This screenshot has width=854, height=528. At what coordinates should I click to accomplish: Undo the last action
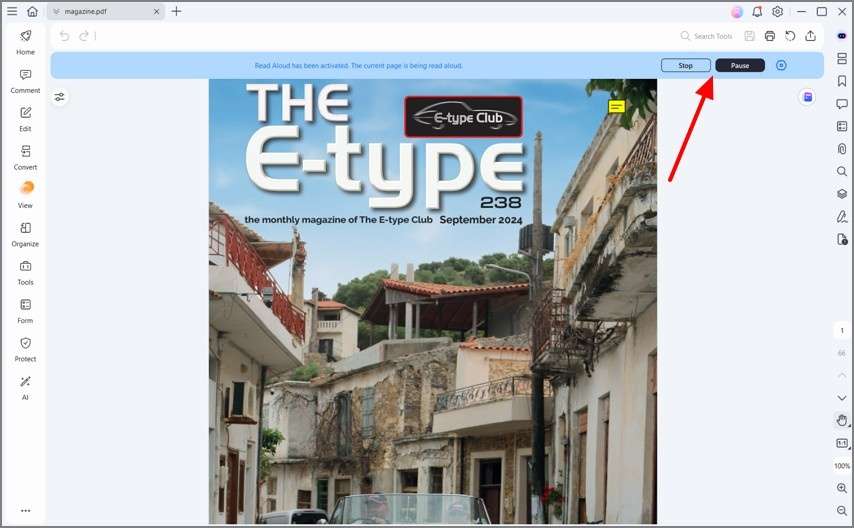click(64, 36)
